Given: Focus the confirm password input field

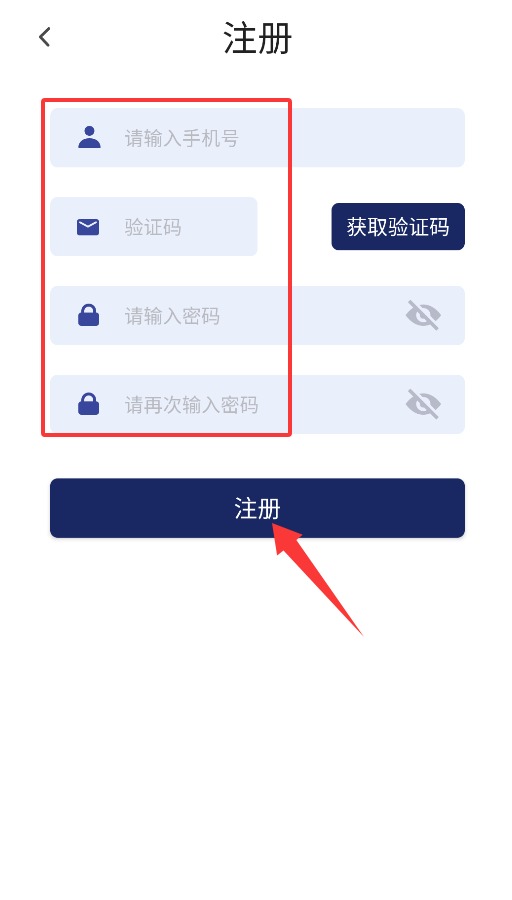Looking at the screenshot, I should (x=257, y=404).
